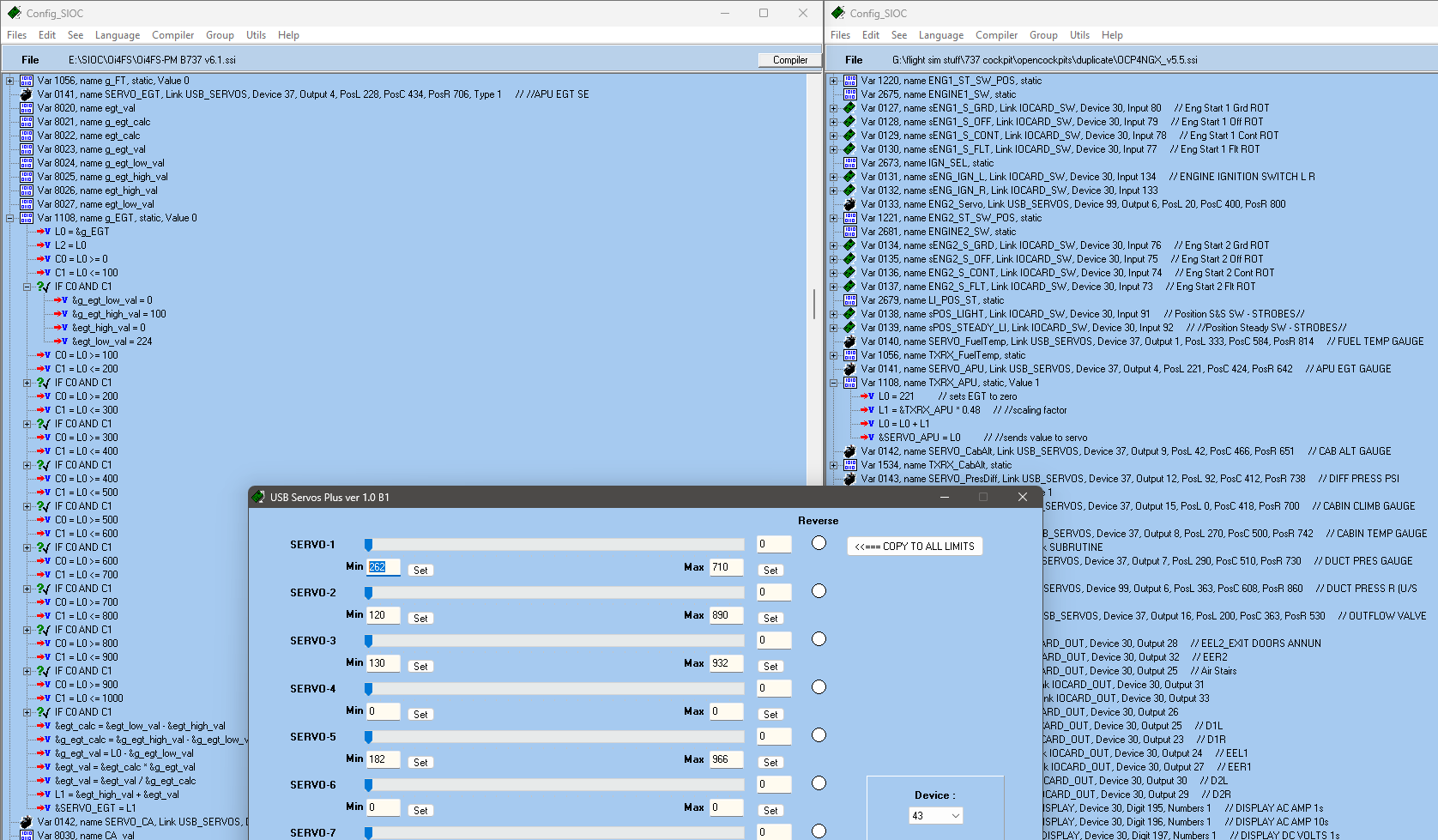The width and height of the screenshot is (1438, 840).
Task: Click the COPY TO ALL LIMITS button
Action: click(914, 546)
